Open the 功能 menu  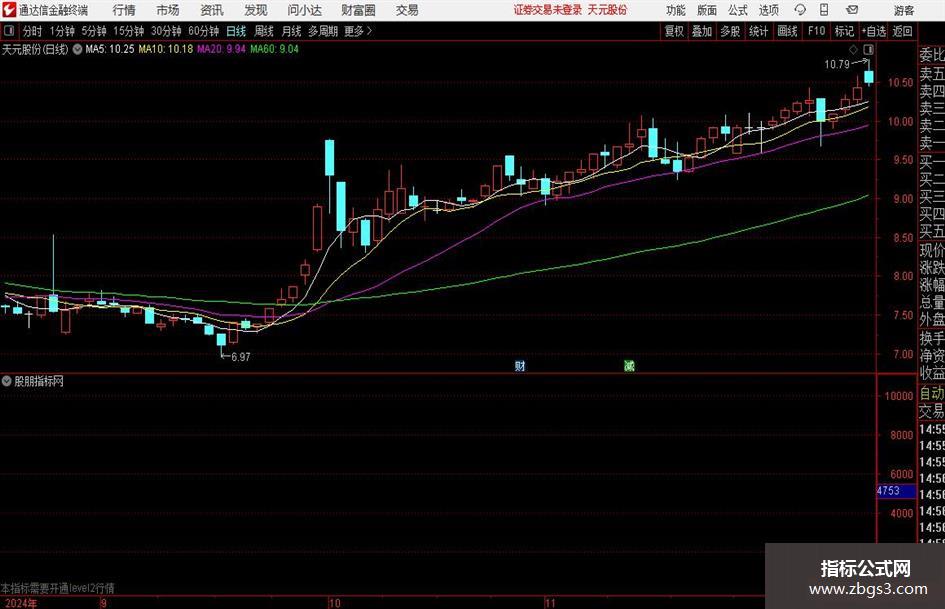(x=676, y=10)
